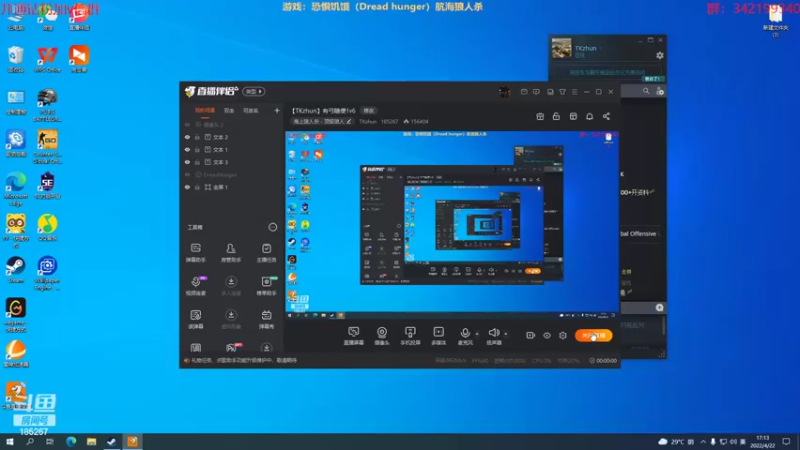Switch to the second scene tab

[229, 111]
